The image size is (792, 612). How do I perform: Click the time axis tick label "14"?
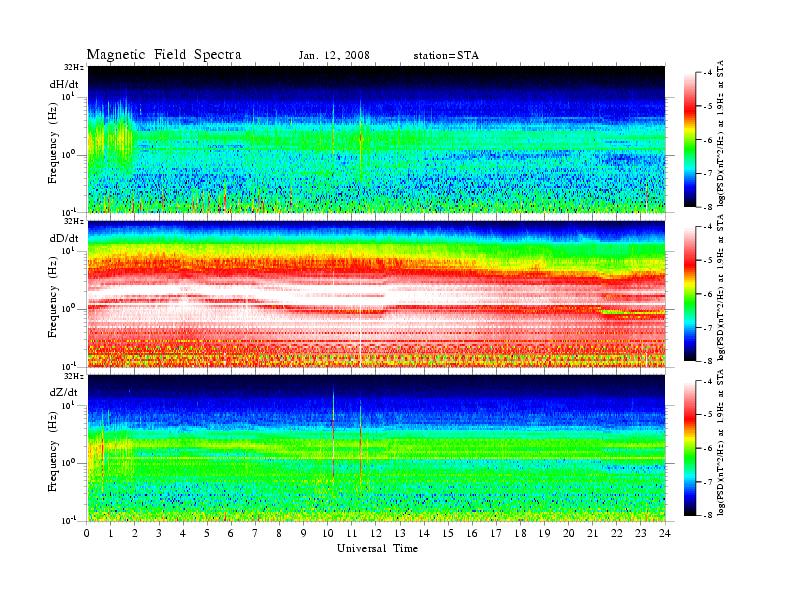point(423,533)
